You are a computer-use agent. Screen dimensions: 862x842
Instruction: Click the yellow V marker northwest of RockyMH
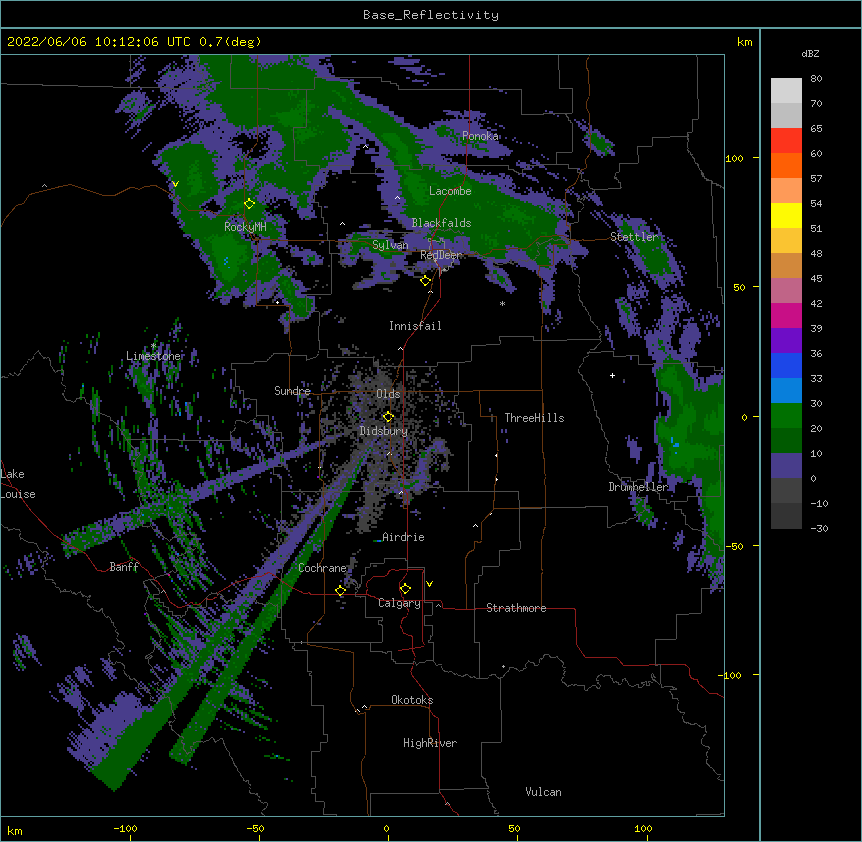coord(175,184)
